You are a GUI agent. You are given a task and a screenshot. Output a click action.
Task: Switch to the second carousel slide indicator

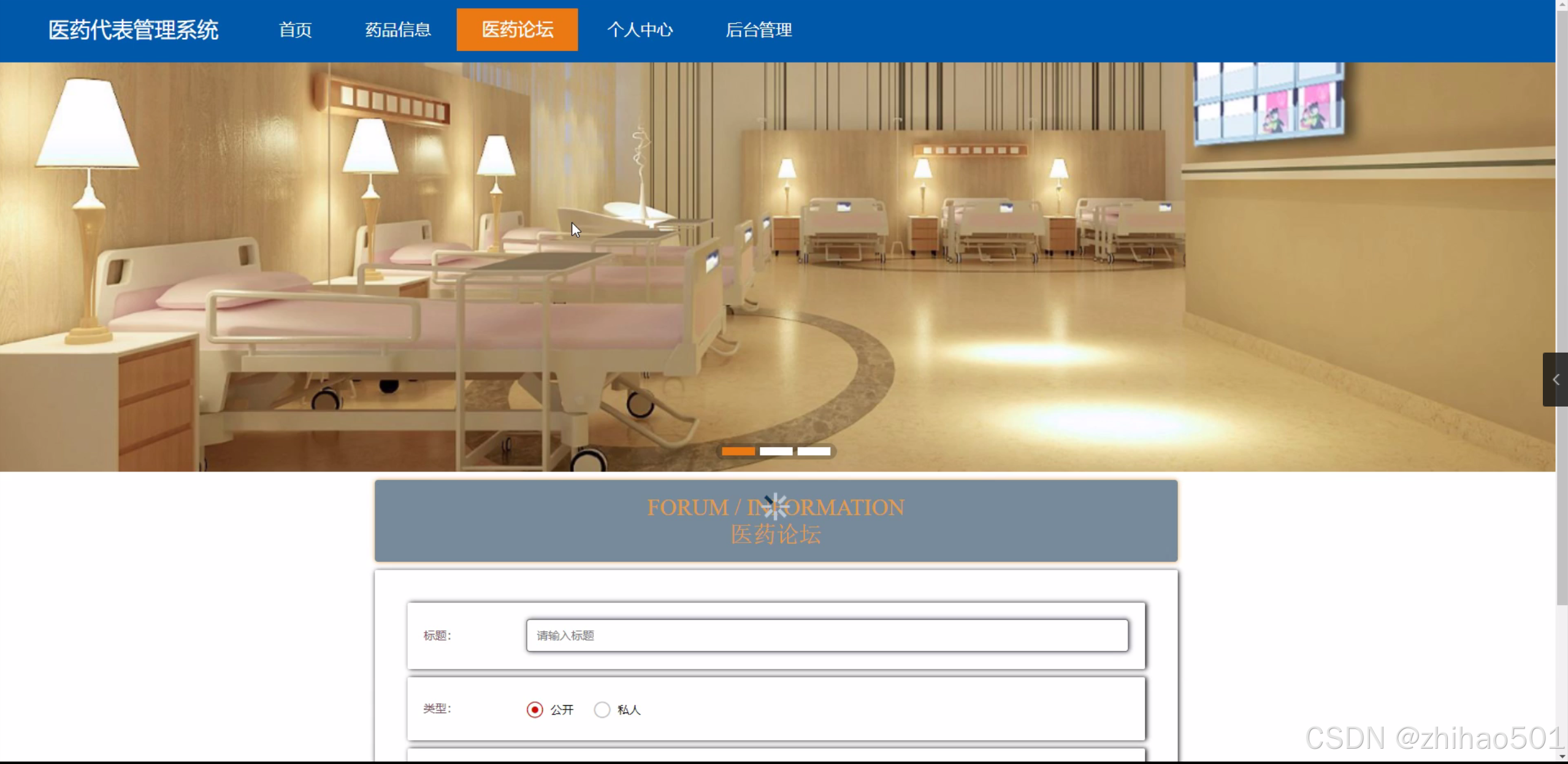point(776,451)
